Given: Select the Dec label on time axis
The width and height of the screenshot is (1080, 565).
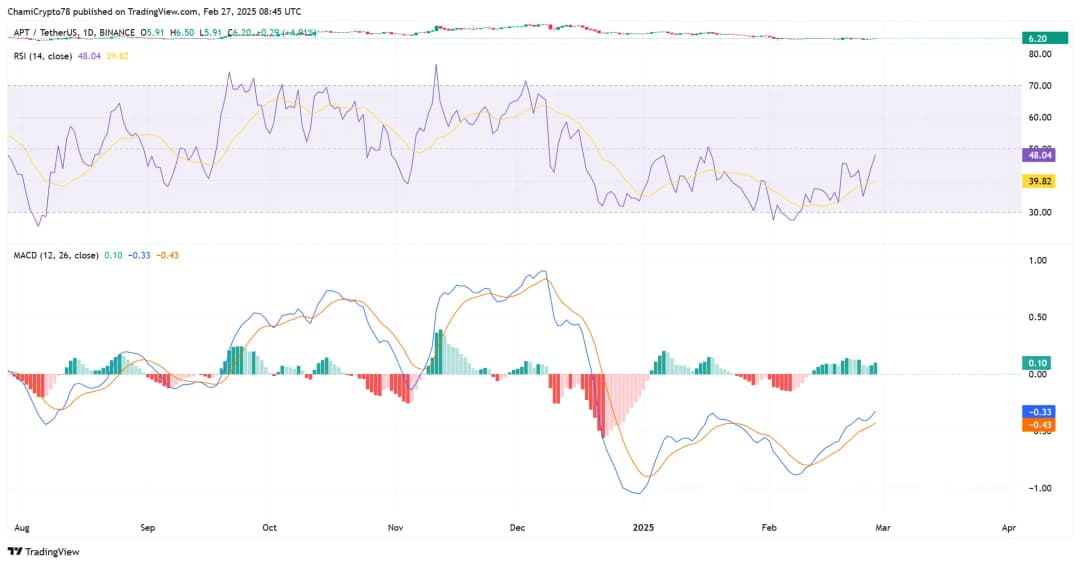Looking at the screenshot, I should click(x=517, y=525).
